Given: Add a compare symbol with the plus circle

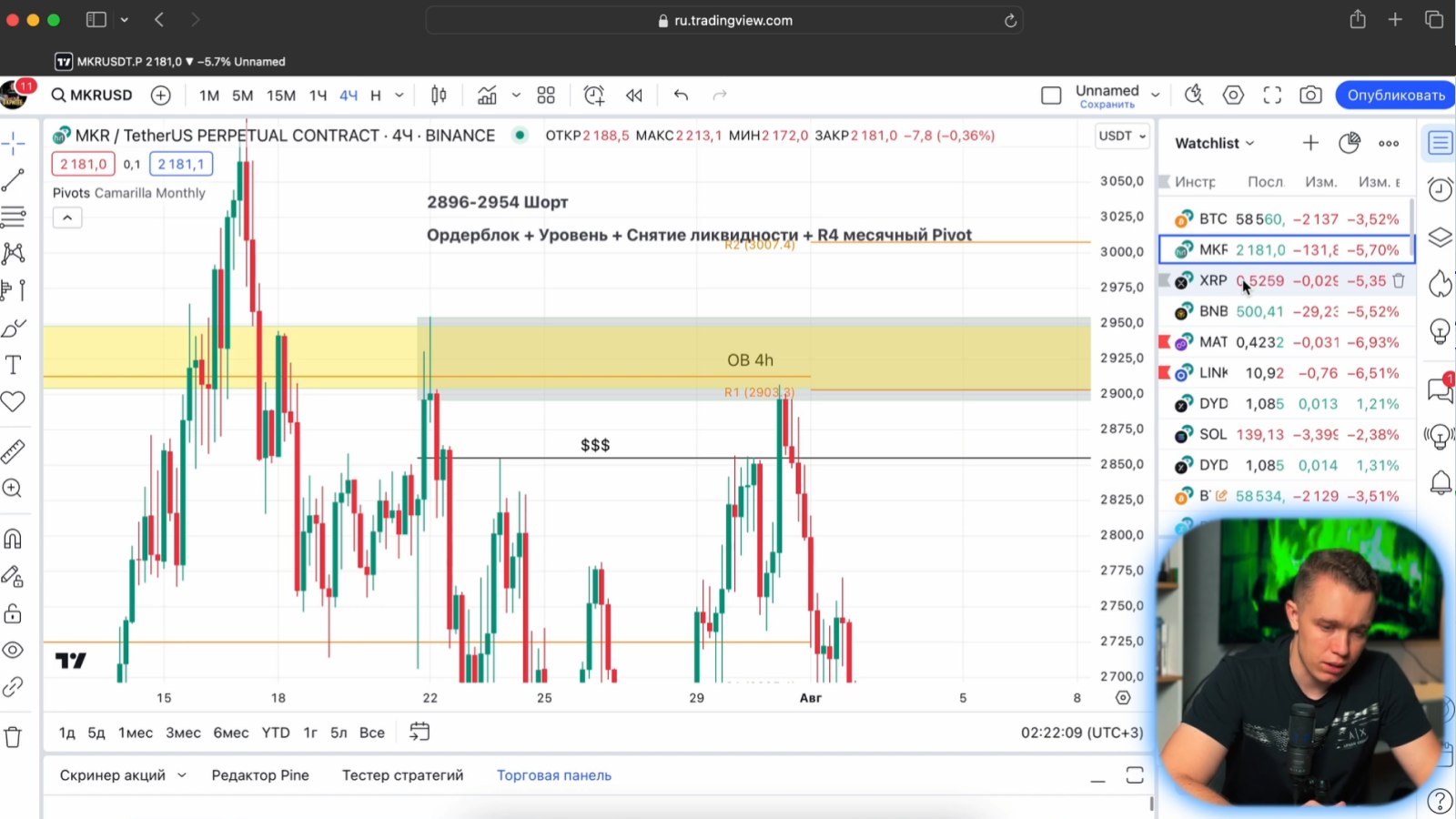Looking at the screenshot, I should pyautogui.click(x=161, y=96).
